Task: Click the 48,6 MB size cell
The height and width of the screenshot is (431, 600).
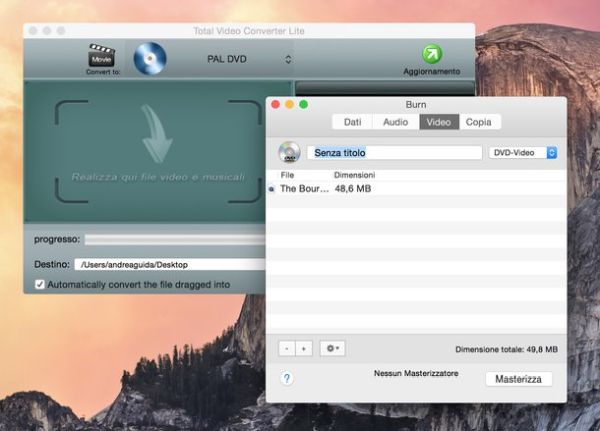Action: tap(353, 189)
